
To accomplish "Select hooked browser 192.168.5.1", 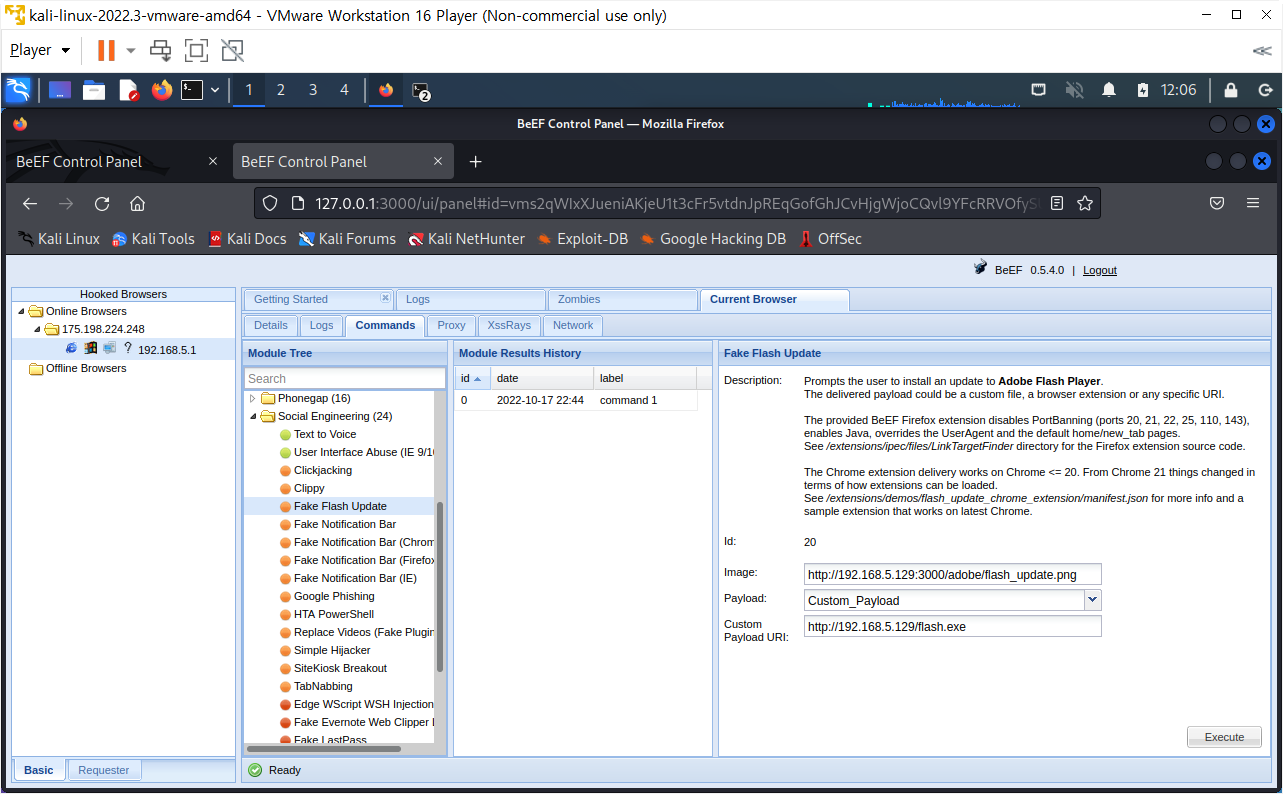I will 167,350.
